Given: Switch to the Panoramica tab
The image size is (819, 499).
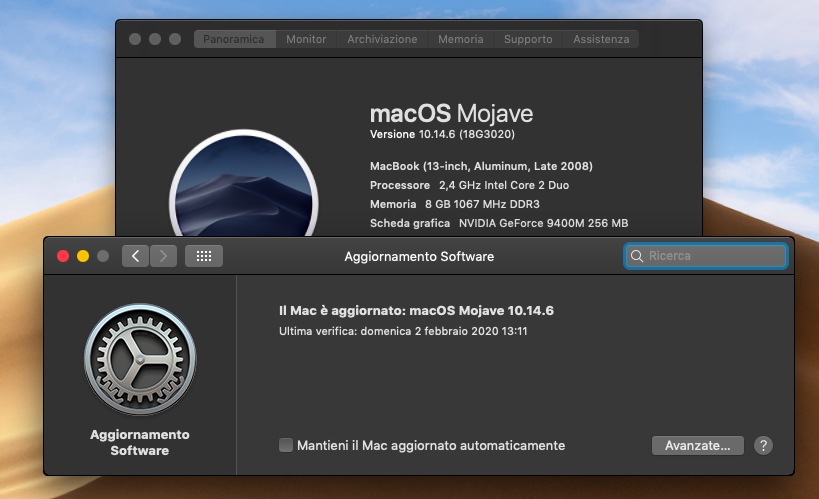Looking at the screenshot, I should (234, 39).
